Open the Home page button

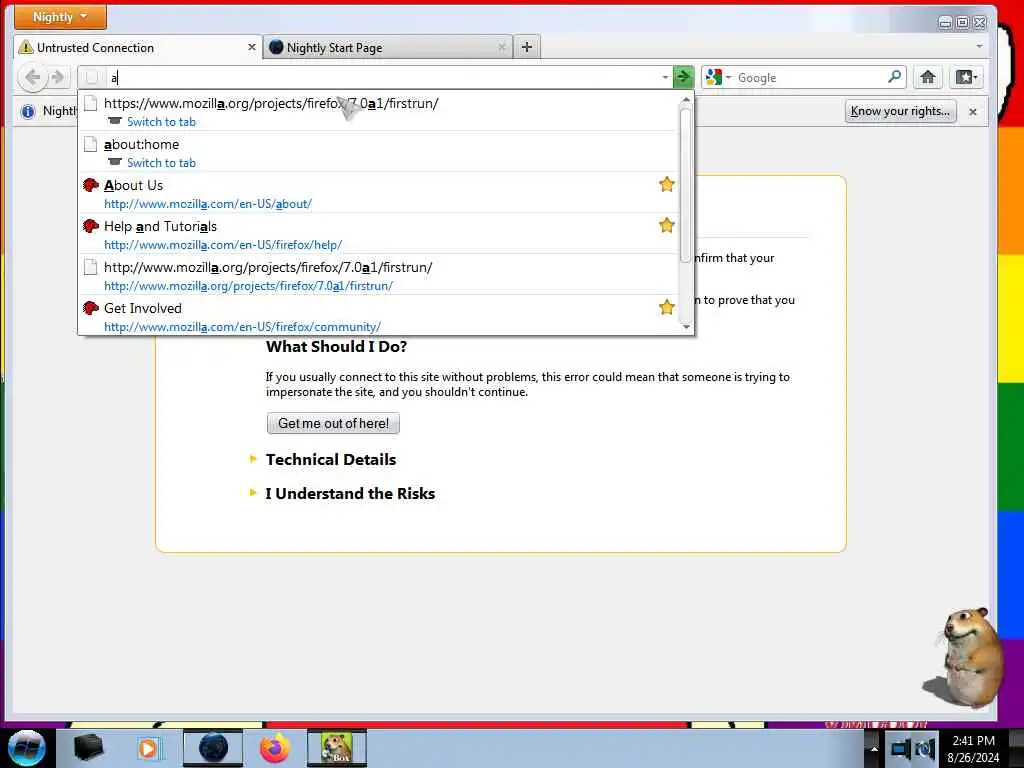pyautogui.click(x=927, y=78)
